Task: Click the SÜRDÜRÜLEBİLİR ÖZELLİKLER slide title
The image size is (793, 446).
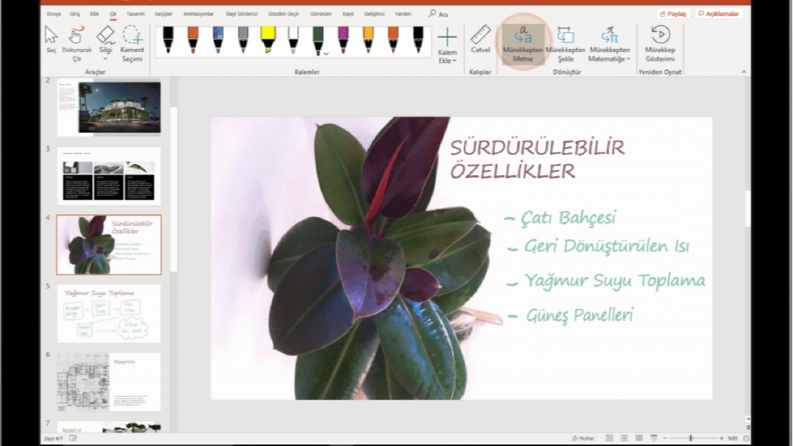Action: [x=538, y=159]
